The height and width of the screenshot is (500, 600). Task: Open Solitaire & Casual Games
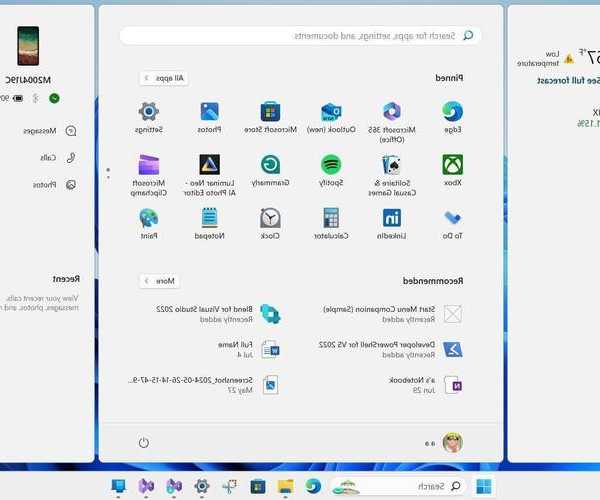[x=392, y=175]
